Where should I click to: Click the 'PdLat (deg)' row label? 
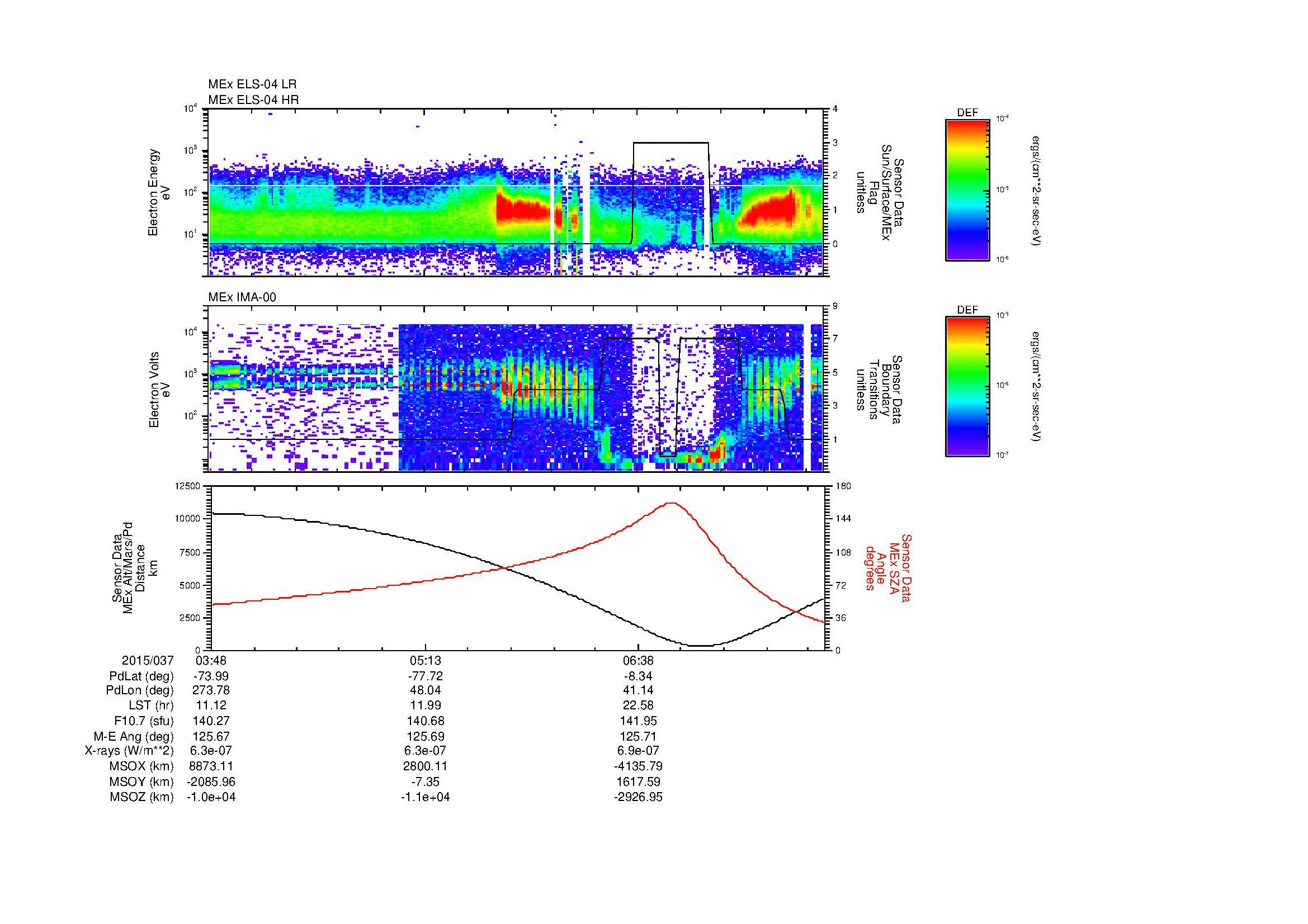141,676
